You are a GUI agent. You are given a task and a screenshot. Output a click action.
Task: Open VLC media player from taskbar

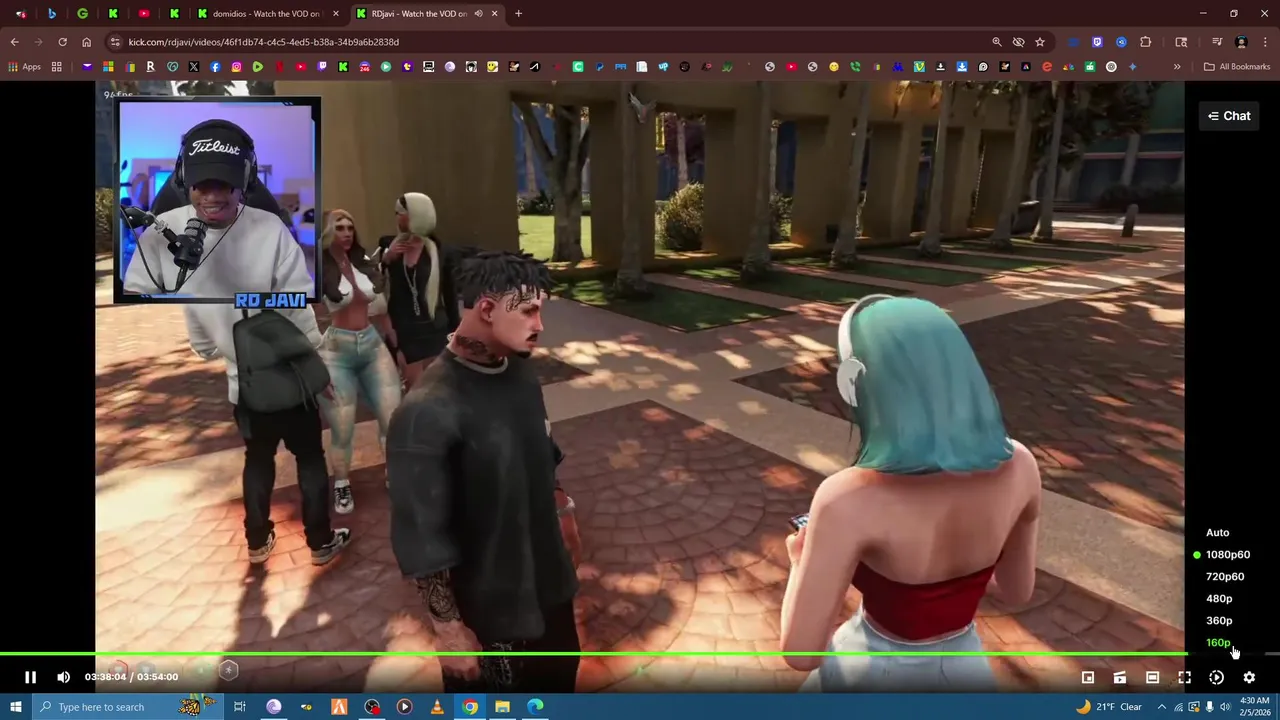coord(437,707)
